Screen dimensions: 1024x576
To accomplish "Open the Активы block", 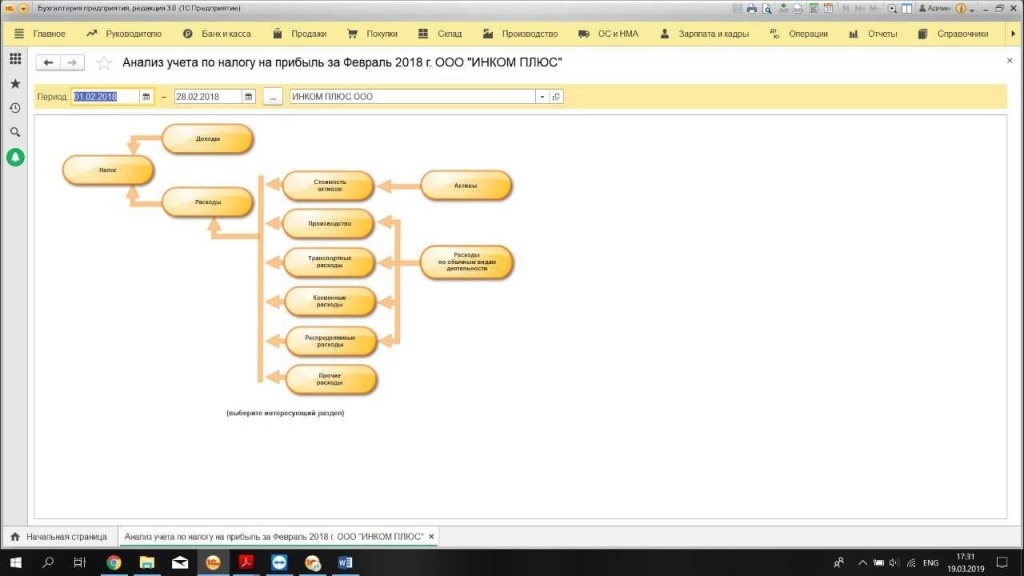I will pyautogui.click(x=466, y=185).
